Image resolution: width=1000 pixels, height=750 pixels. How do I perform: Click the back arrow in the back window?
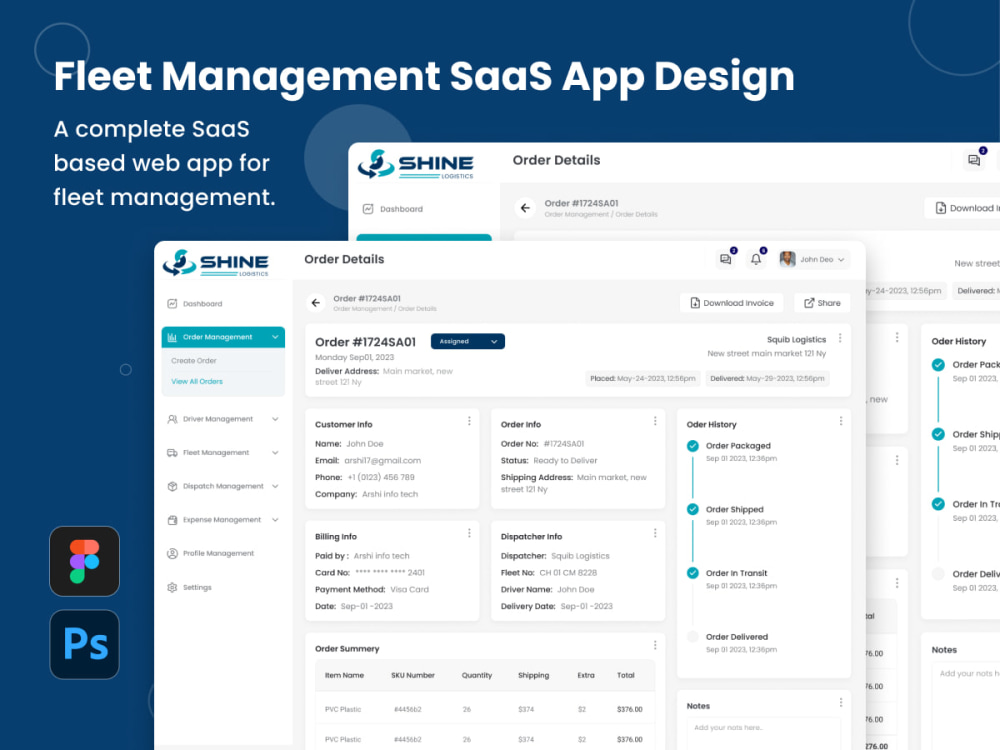[x=525, y=208]
